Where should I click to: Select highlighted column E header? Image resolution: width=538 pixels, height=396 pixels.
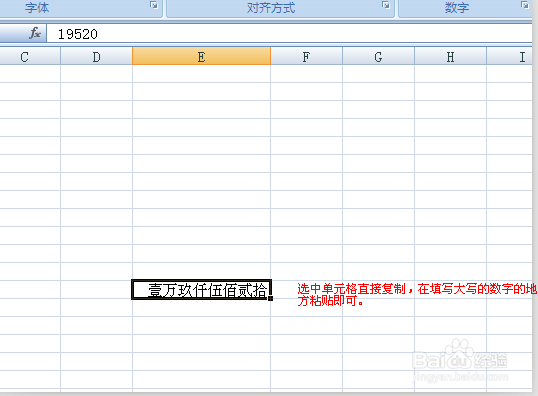click(201, 56)
